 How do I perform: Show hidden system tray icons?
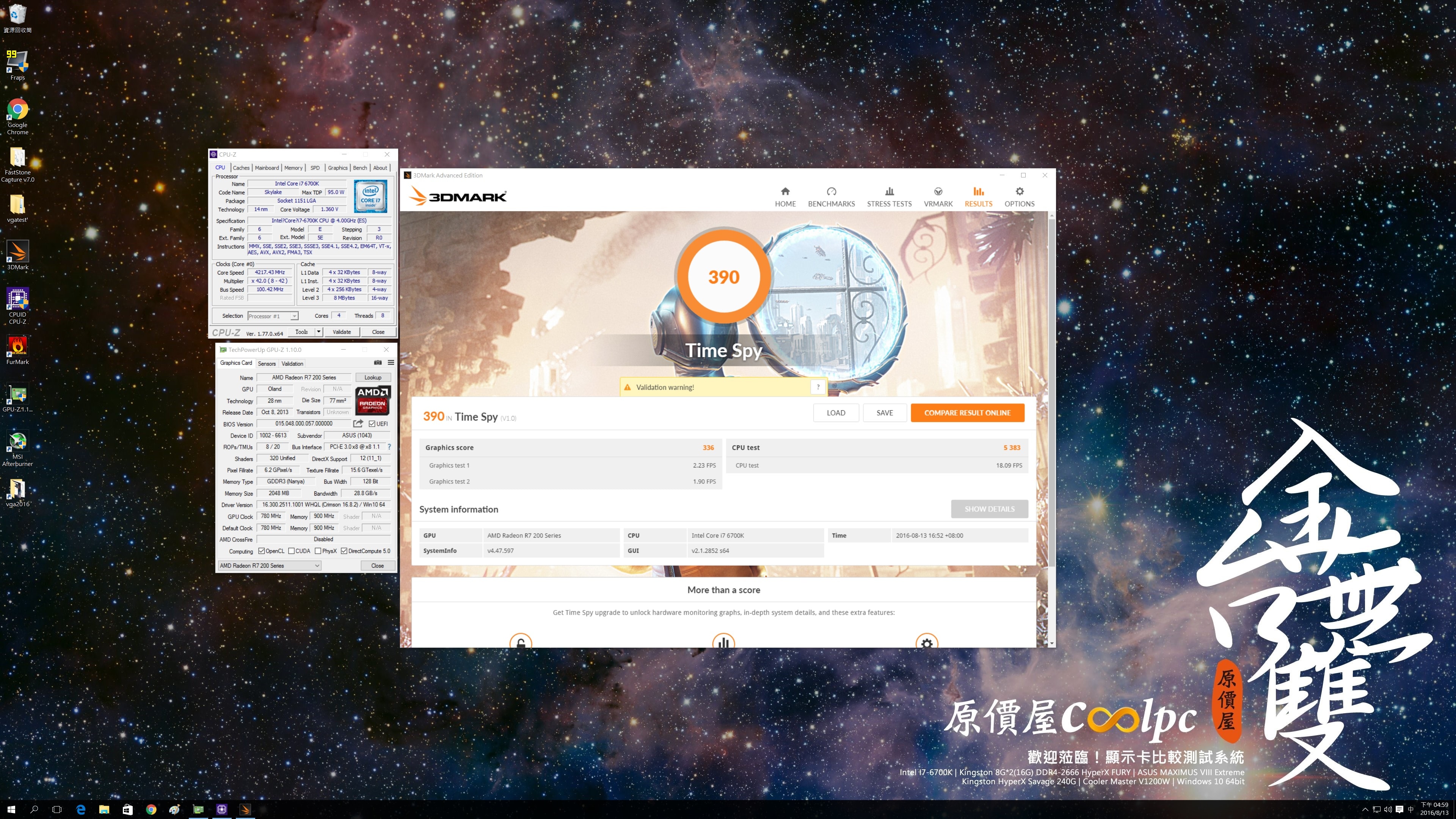(1365, 810)
